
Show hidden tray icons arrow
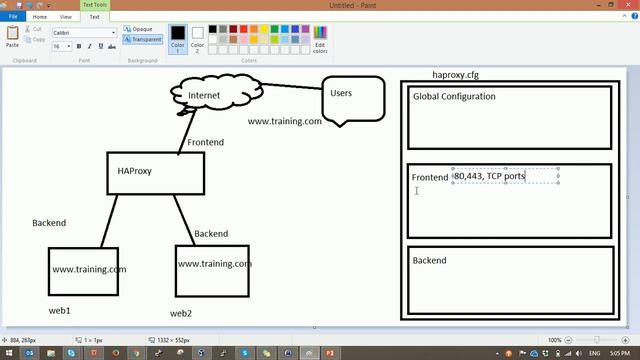coord(497,353)
